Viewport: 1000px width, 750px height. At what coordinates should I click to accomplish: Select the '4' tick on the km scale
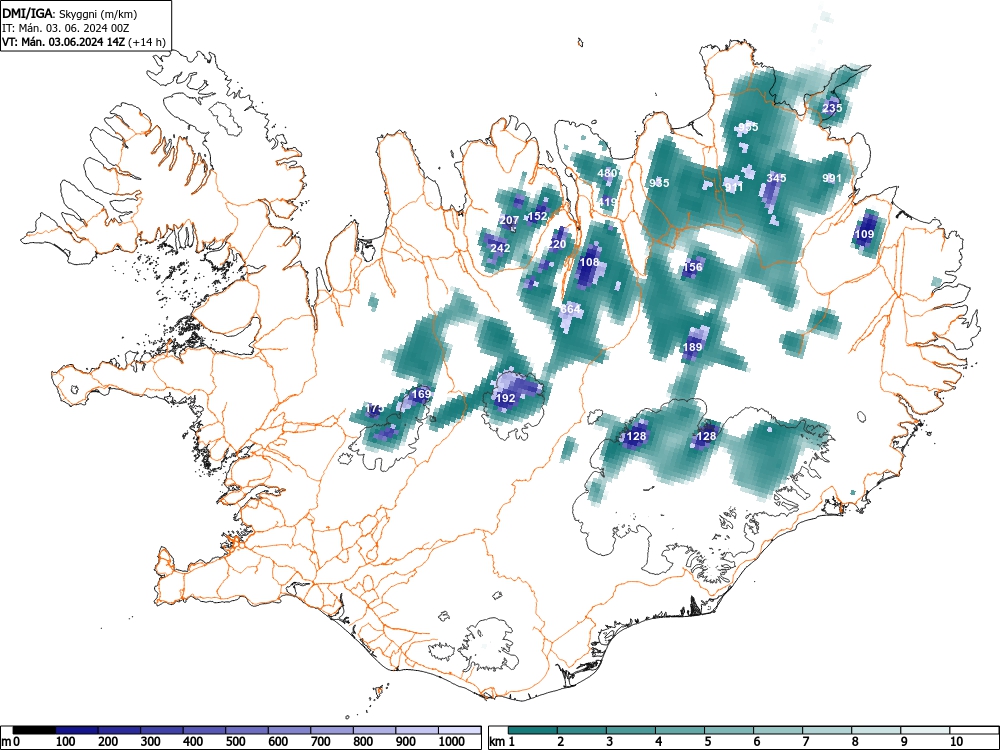[659, 742]
